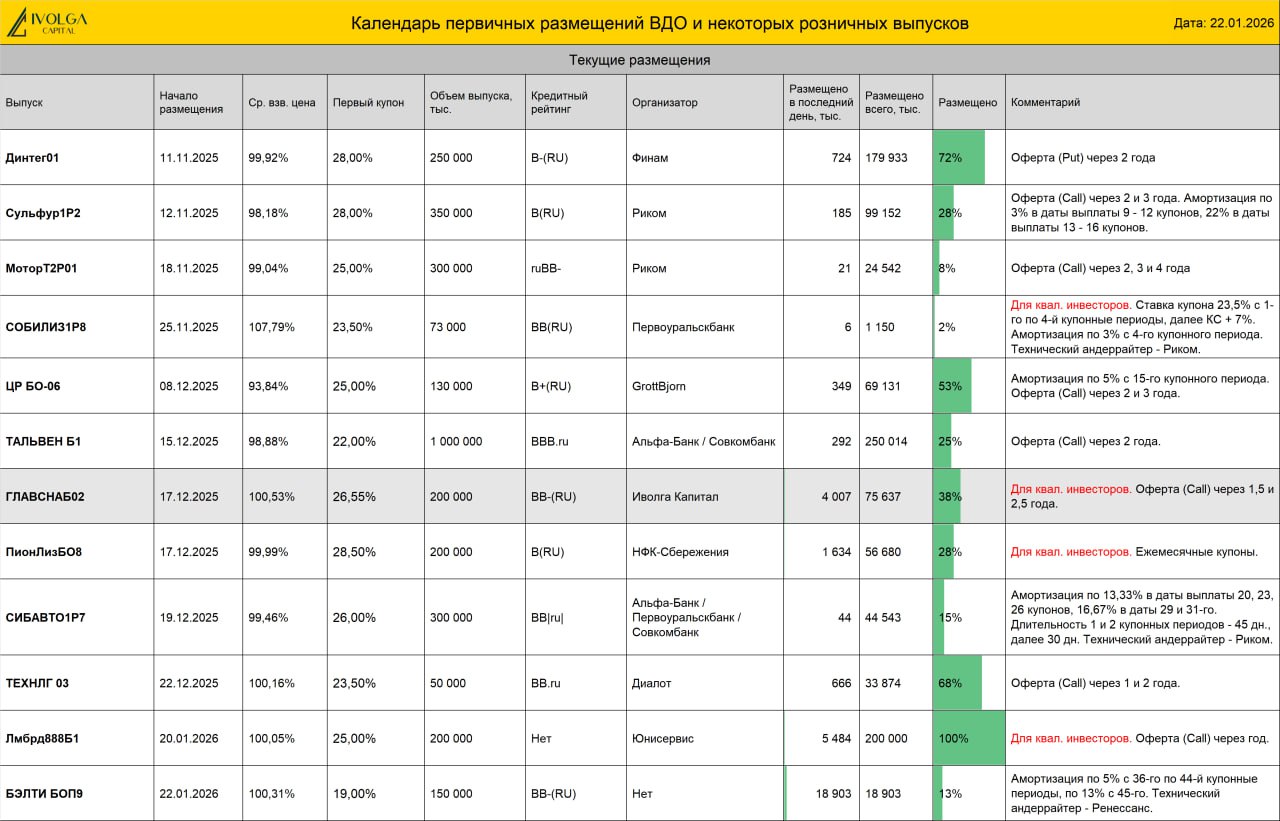Click the "Объем выпуска, тыс." column header
This screenshot has width=1280, height=821.
471,102
